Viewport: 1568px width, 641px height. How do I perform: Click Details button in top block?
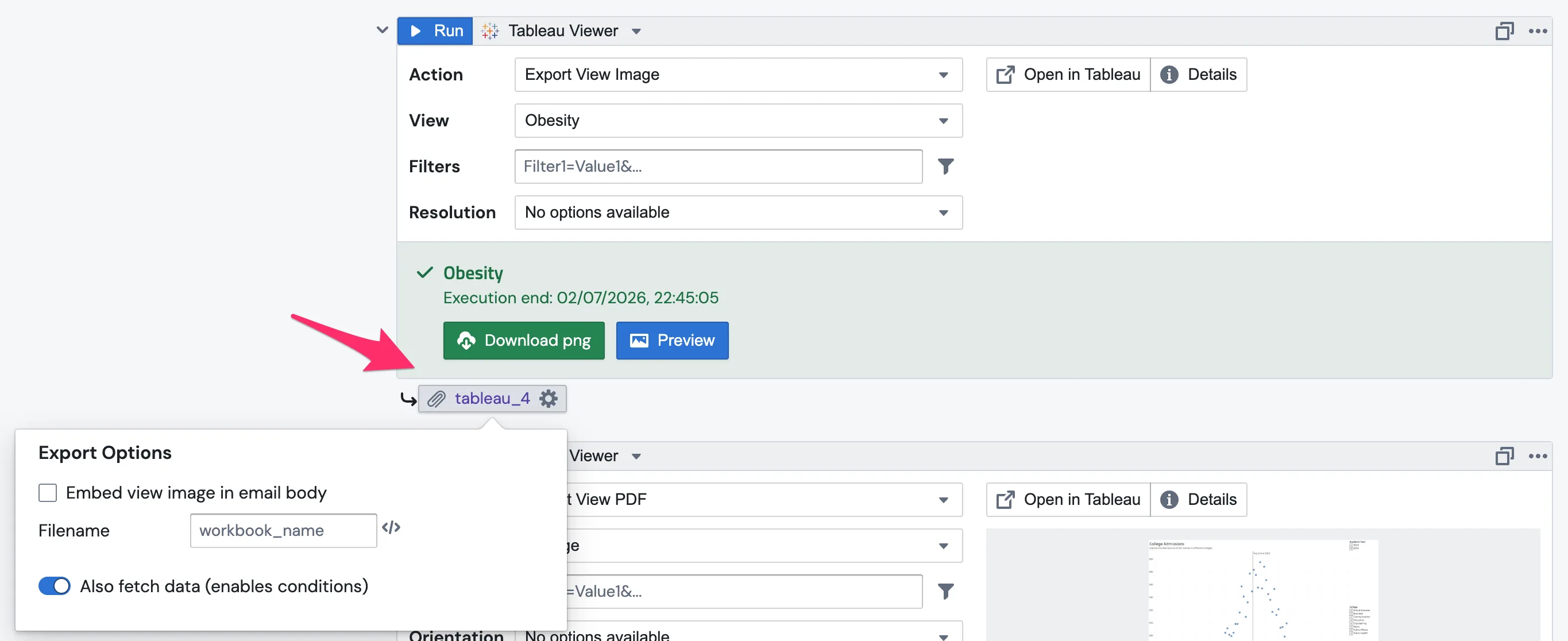click(1199, 74)
